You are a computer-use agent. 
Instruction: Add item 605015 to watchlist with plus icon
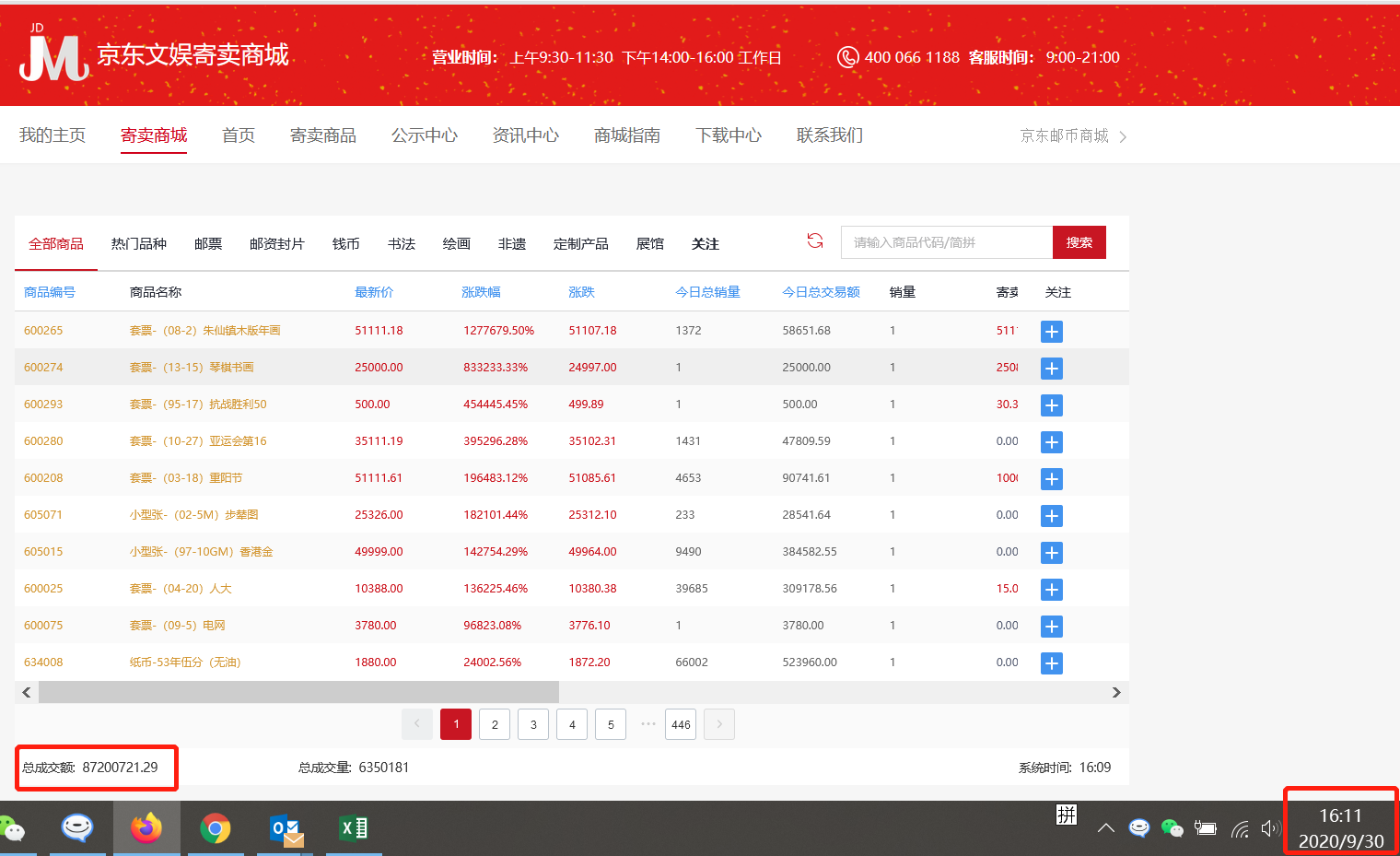click(x=1052, y=553)
